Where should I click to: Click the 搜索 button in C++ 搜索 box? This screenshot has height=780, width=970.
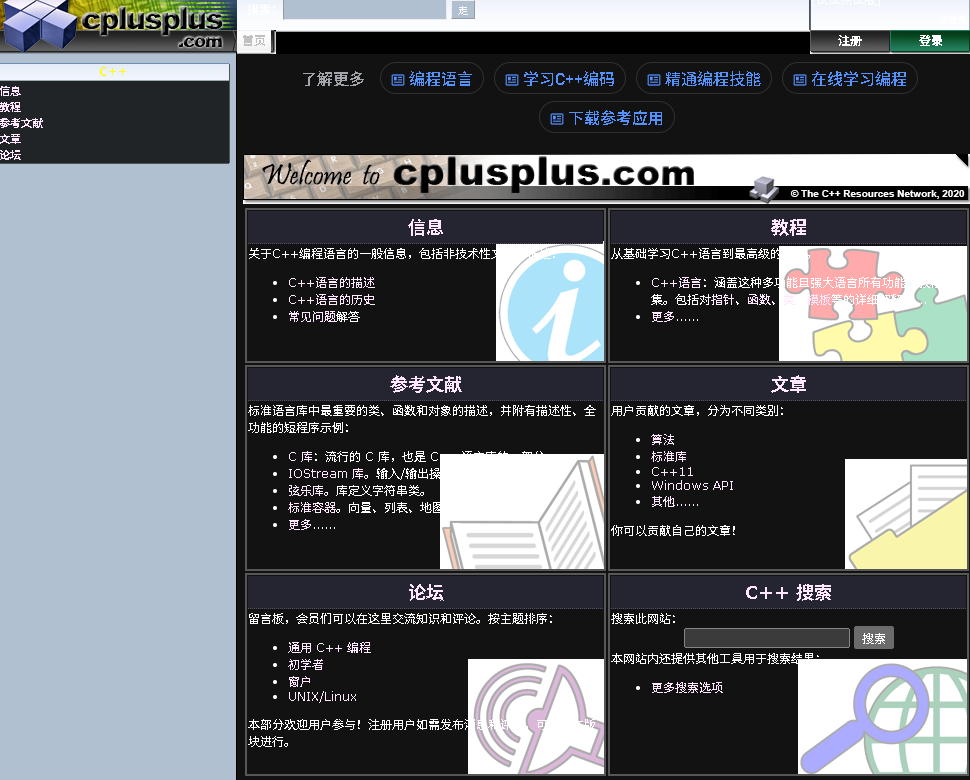point(873,638)
